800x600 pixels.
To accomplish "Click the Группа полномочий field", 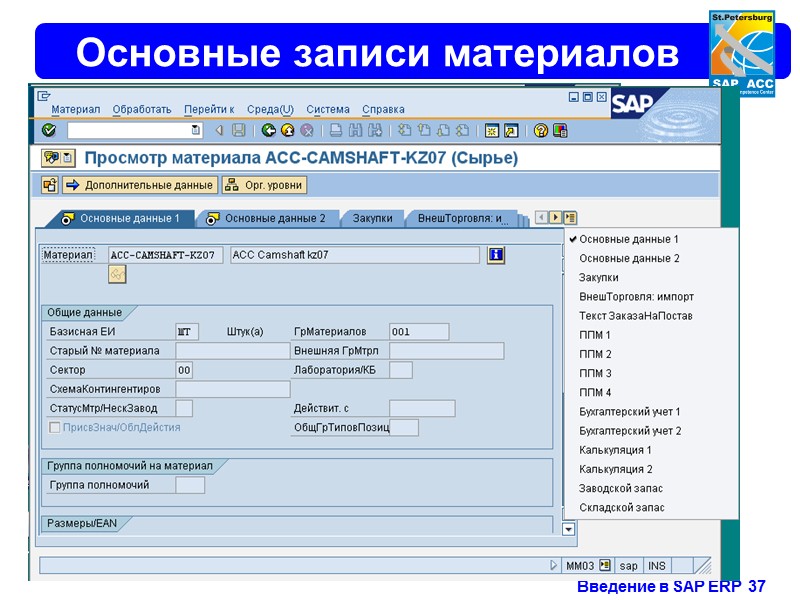I will (x=190, y=485).
